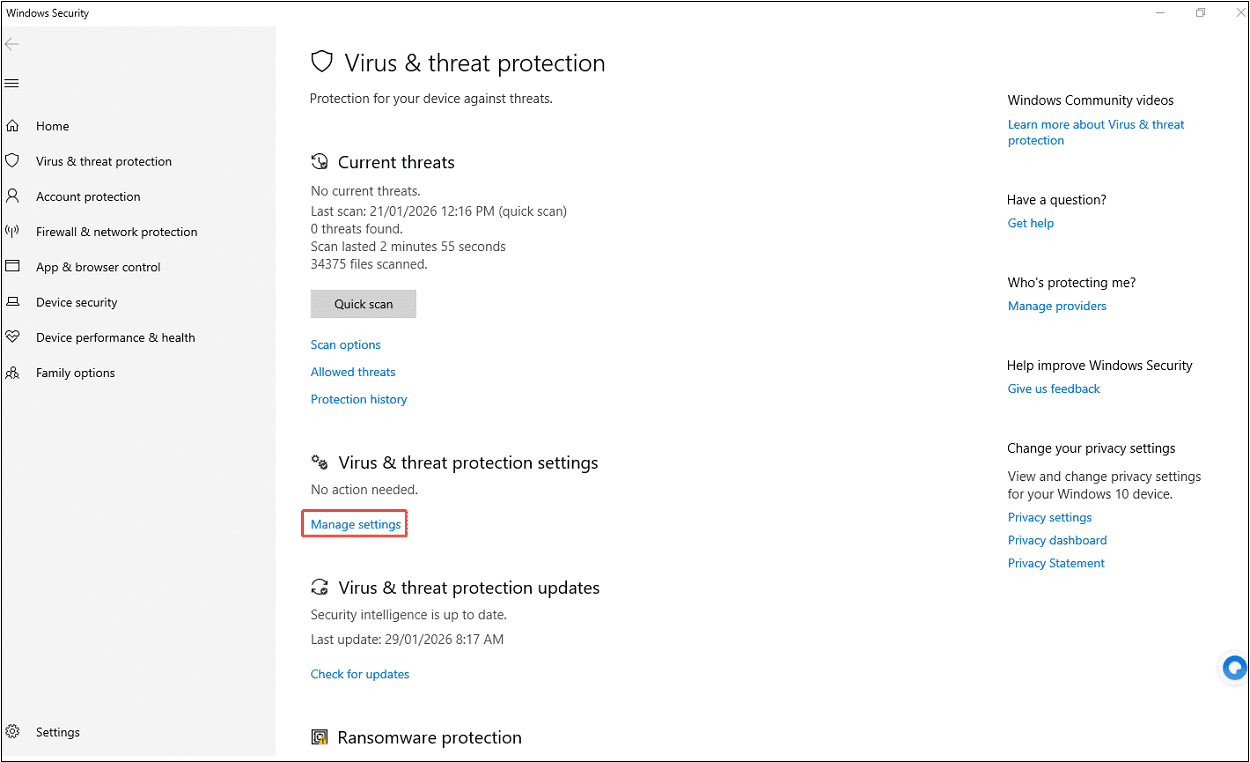Click the back arrow navigation
The height and width of the screenshot is (762, 1250).
(11, 44)
